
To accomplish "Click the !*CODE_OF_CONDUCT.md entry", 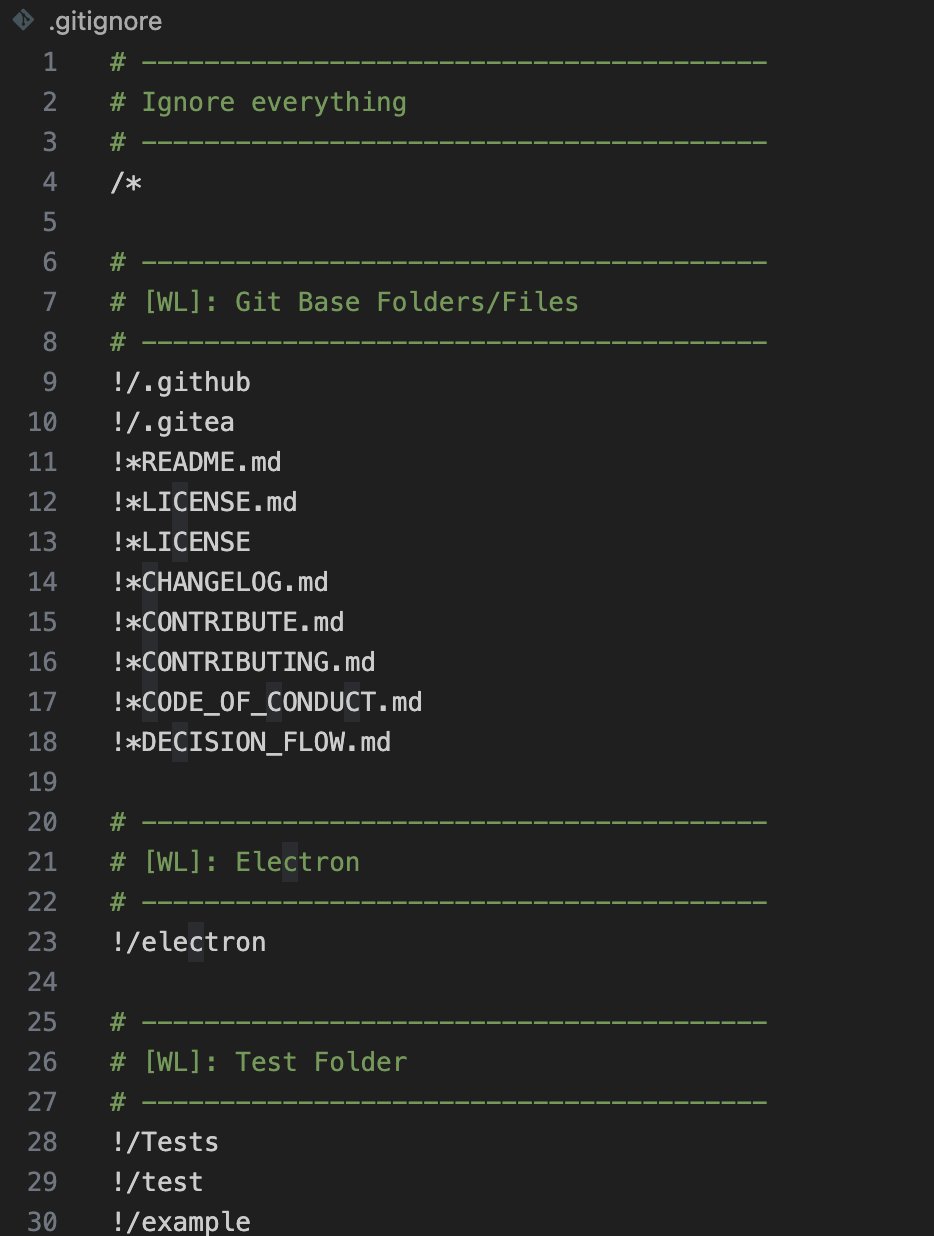I will 267,702.
